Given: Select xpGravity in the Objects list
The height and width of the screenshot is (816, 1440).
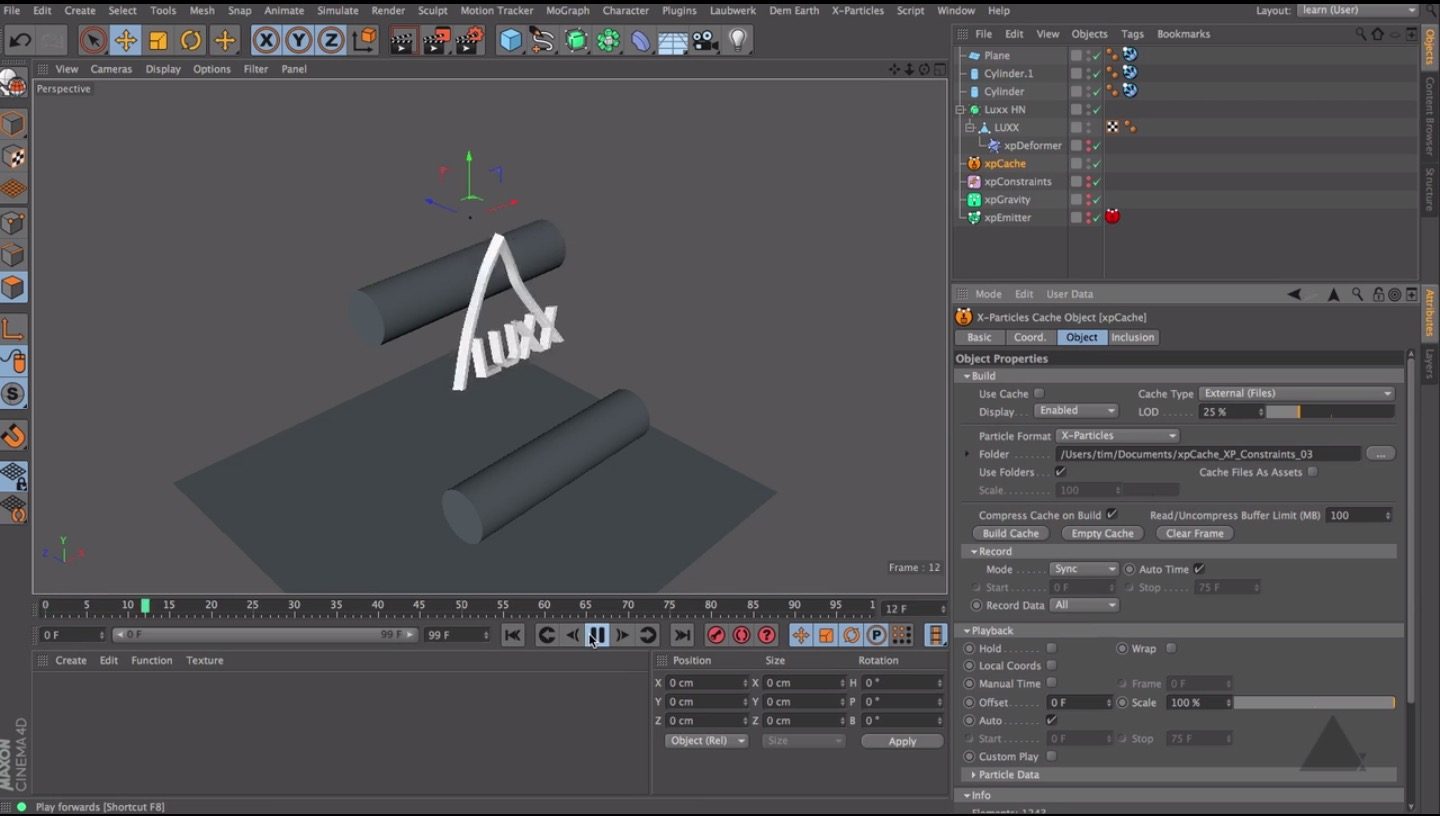Looking at the screenshot, I should [1006, 199].
